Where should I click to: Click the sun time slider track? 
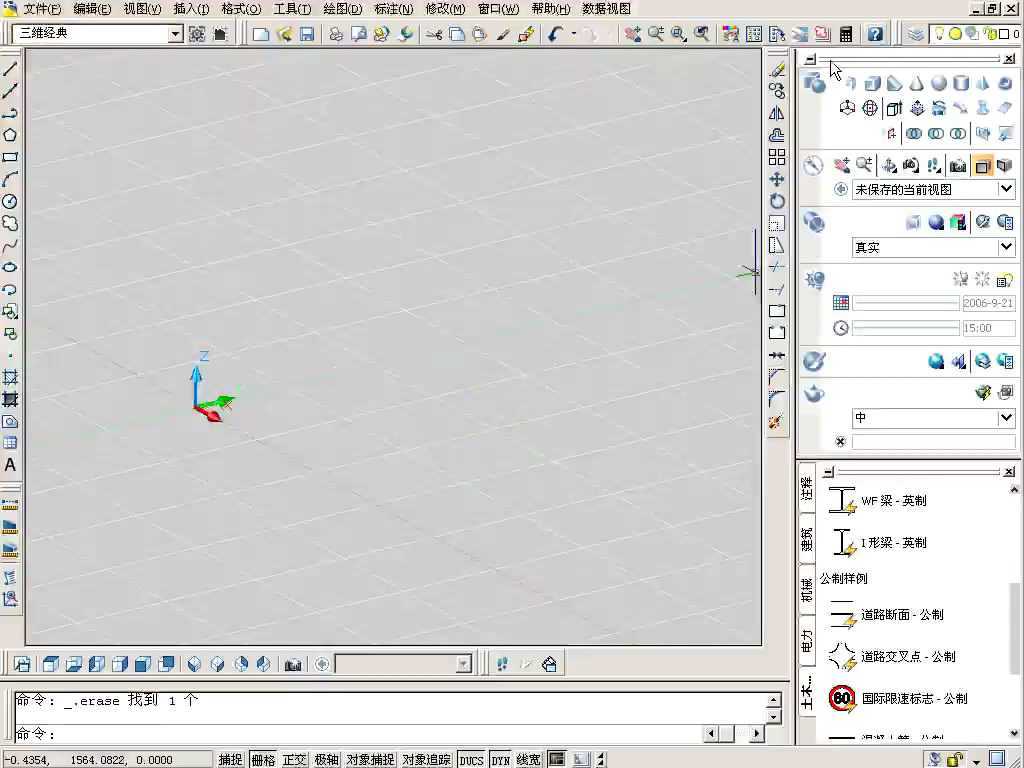pyautogui.click(x=906, y=328)
